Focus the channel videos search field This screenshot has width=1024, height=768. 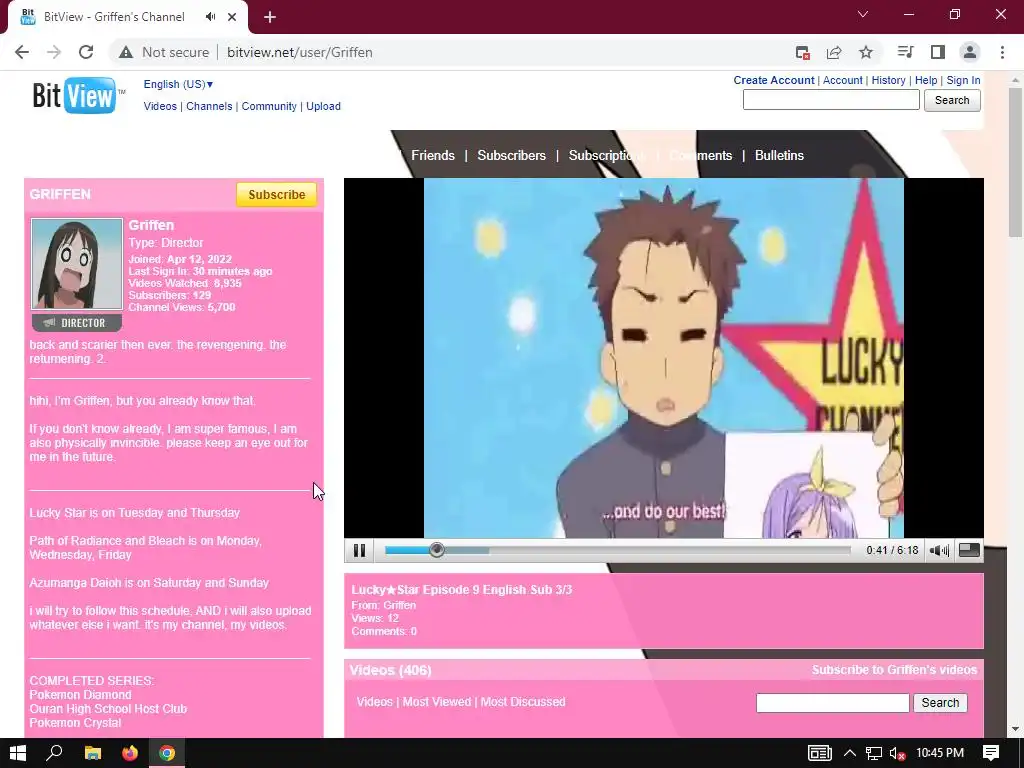832,703
